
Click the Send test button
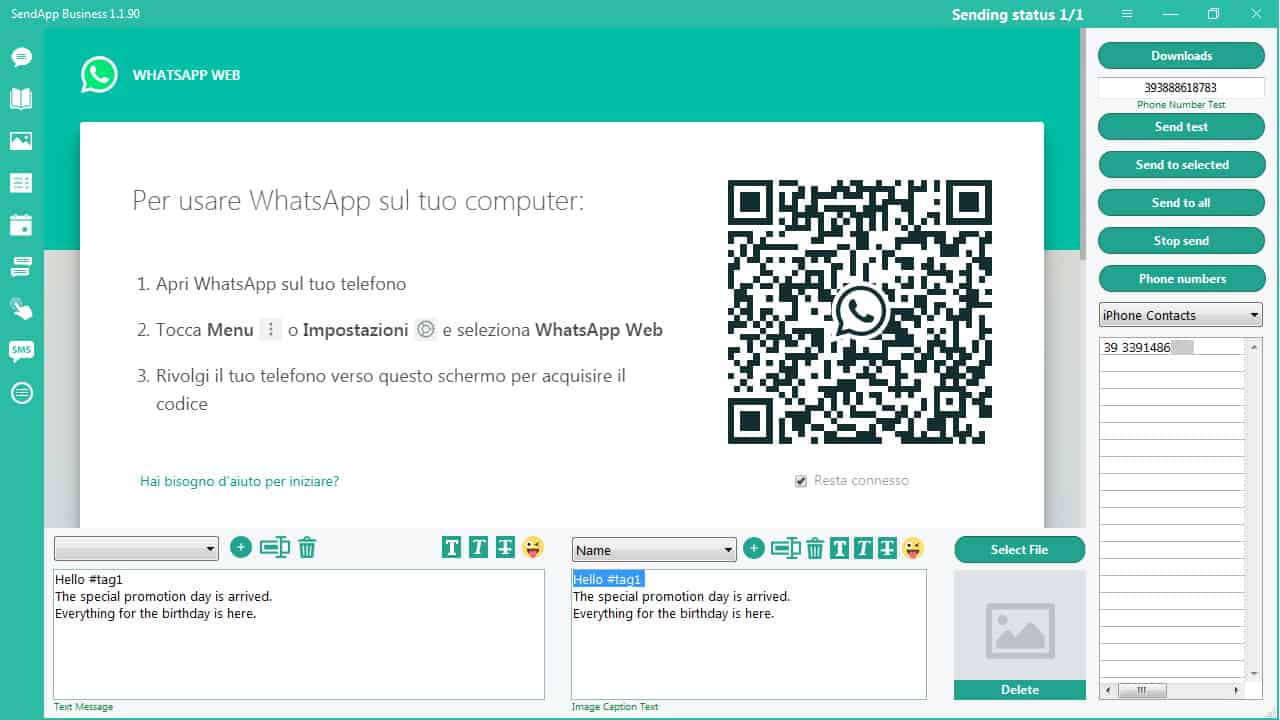(1181, 127)
